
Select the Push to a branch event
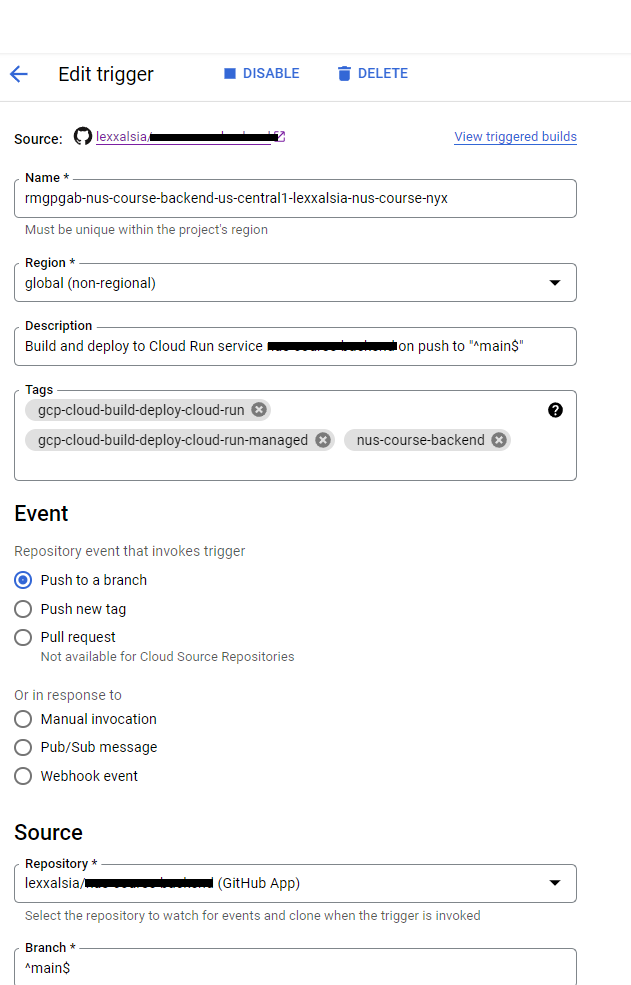22,580
